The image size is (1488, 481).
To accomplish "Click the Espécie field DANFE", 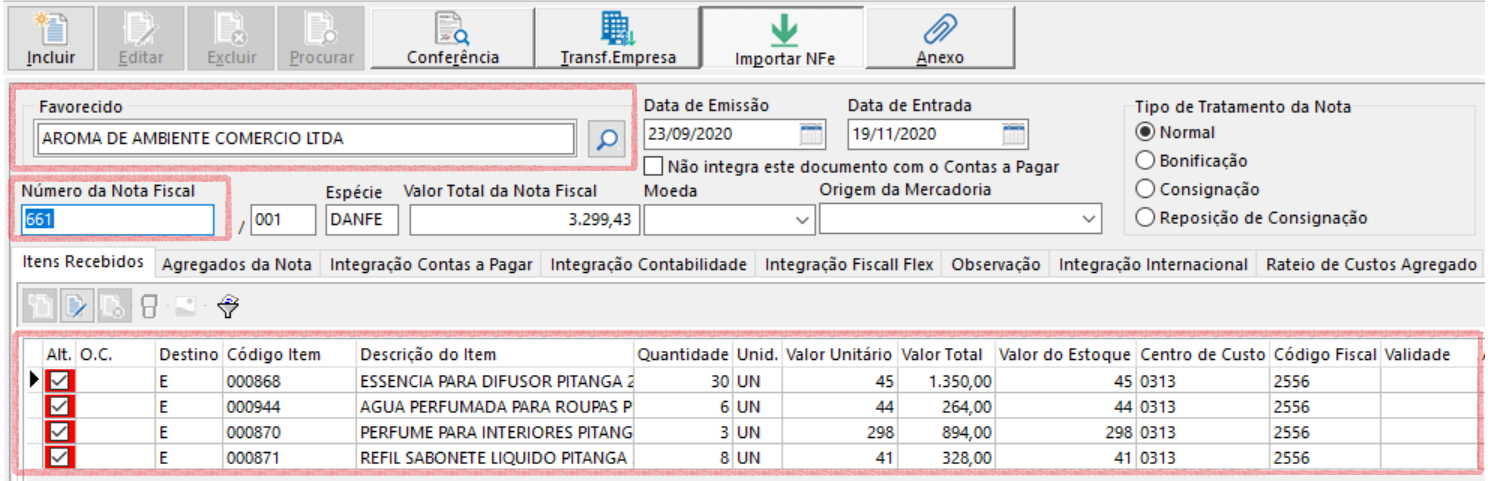I will (x=362, y=220).
